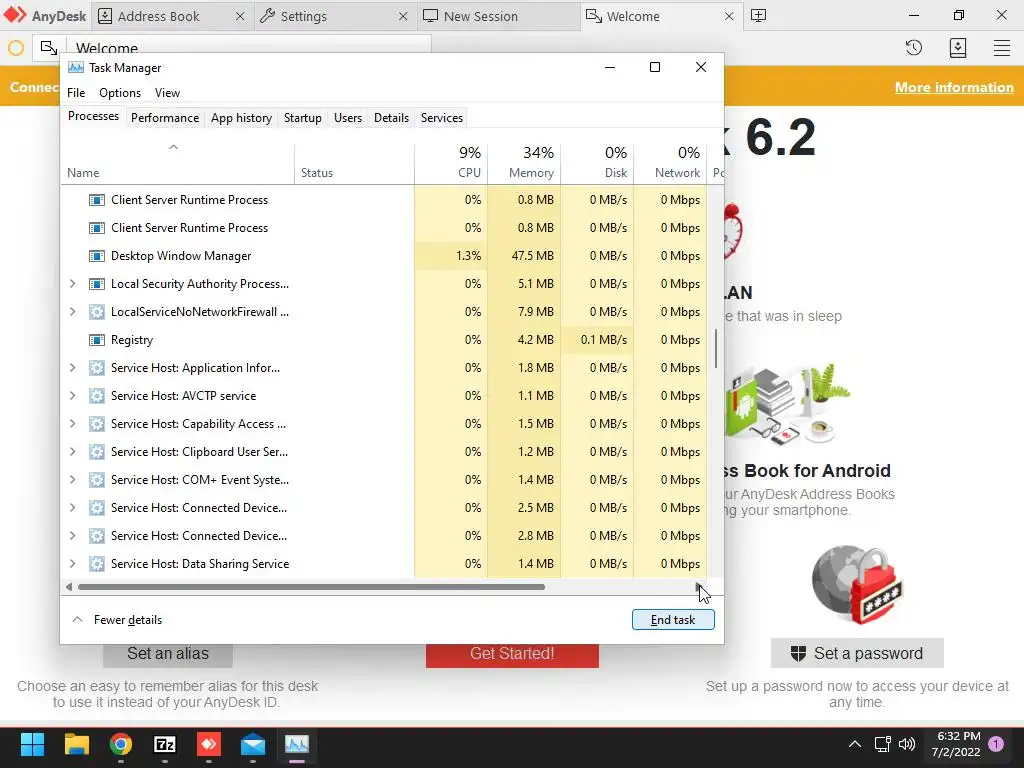
Task: Open File Explorer from taskbar
Action: click(76, 744)
